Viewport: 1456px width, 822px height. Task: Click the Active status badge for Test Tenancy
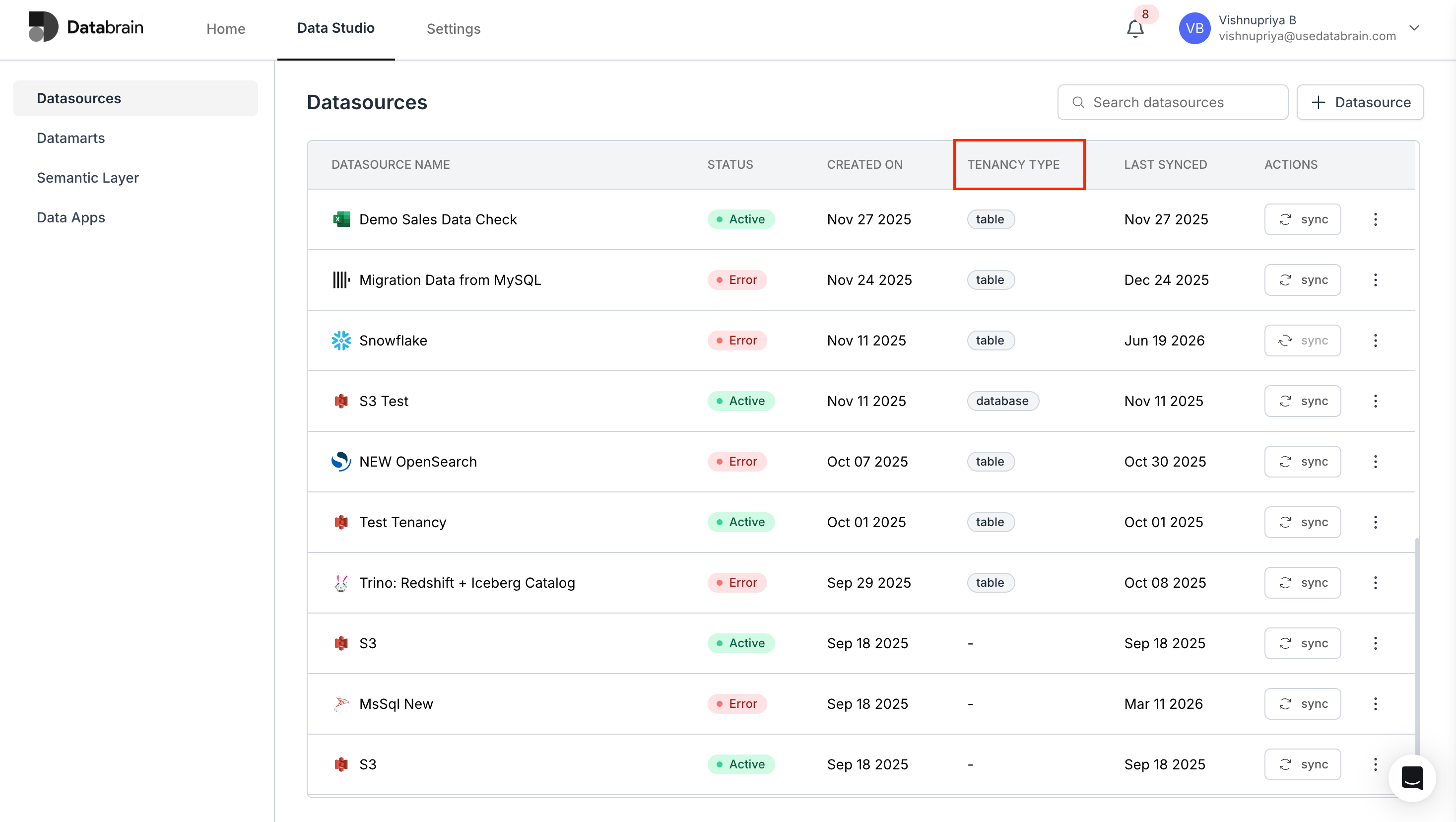tap(740, 522)
